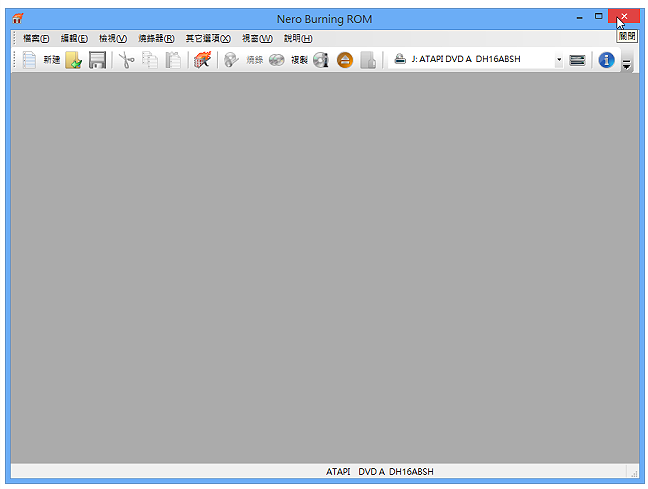Click the 燒錄 burn label
Viewport: 648px width, 489px height.
[255, 60]
